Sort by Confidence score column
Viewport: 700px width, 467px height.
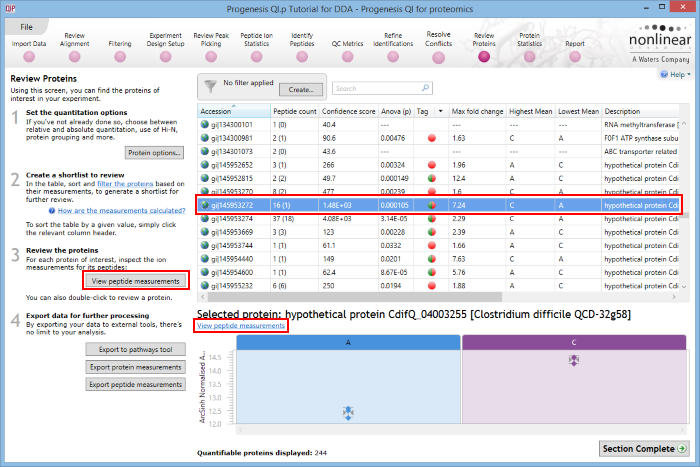348,111
